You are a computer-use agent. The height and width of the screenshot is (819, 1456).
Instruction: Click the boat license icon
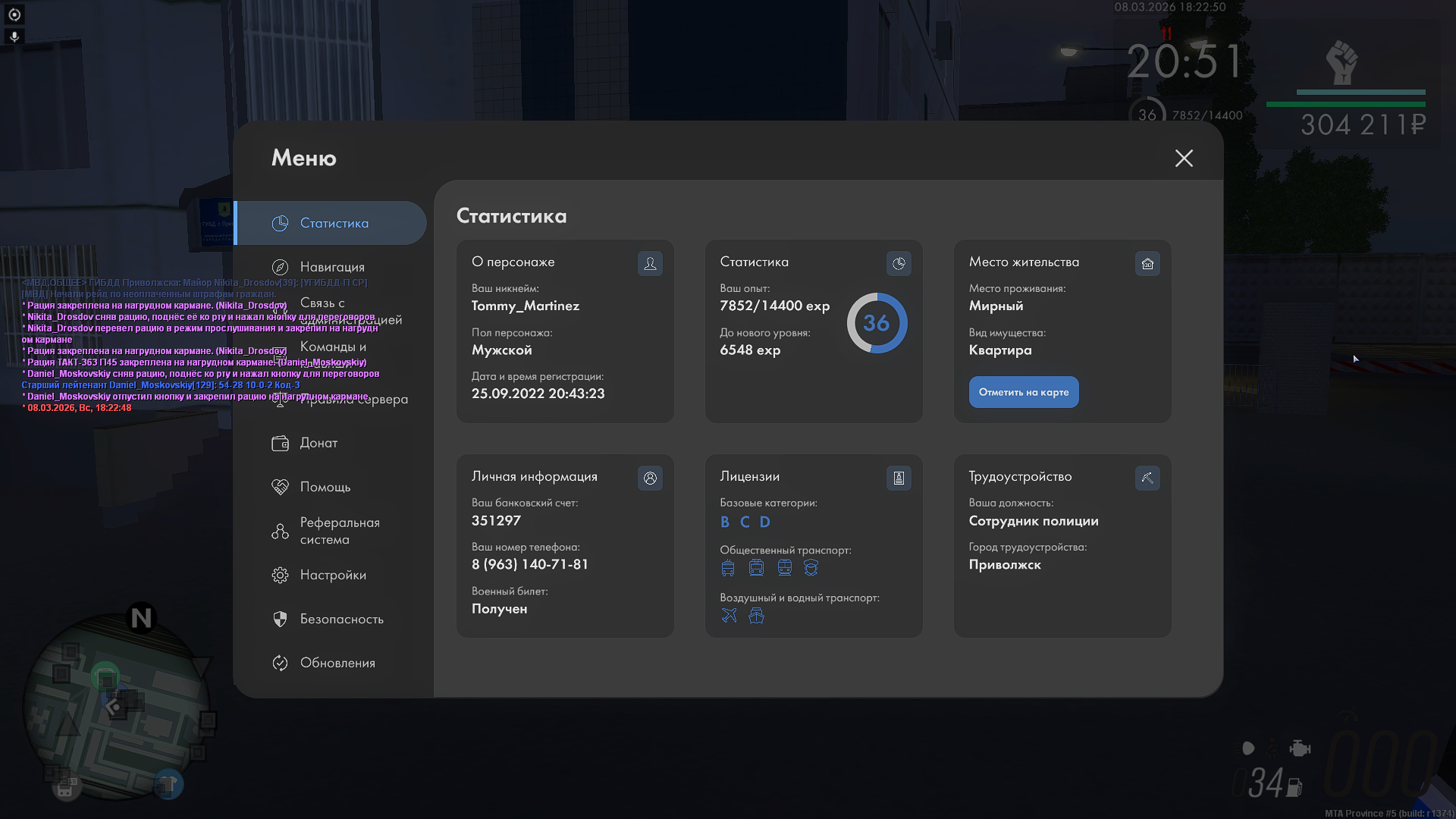(x=756, y=615)
